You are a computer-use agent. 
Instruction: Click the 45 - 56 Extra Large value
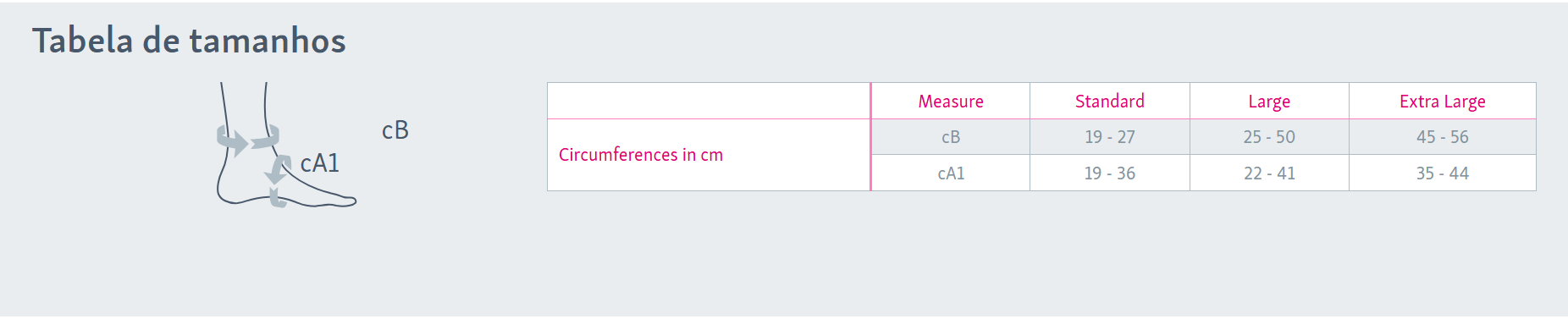1442,137
